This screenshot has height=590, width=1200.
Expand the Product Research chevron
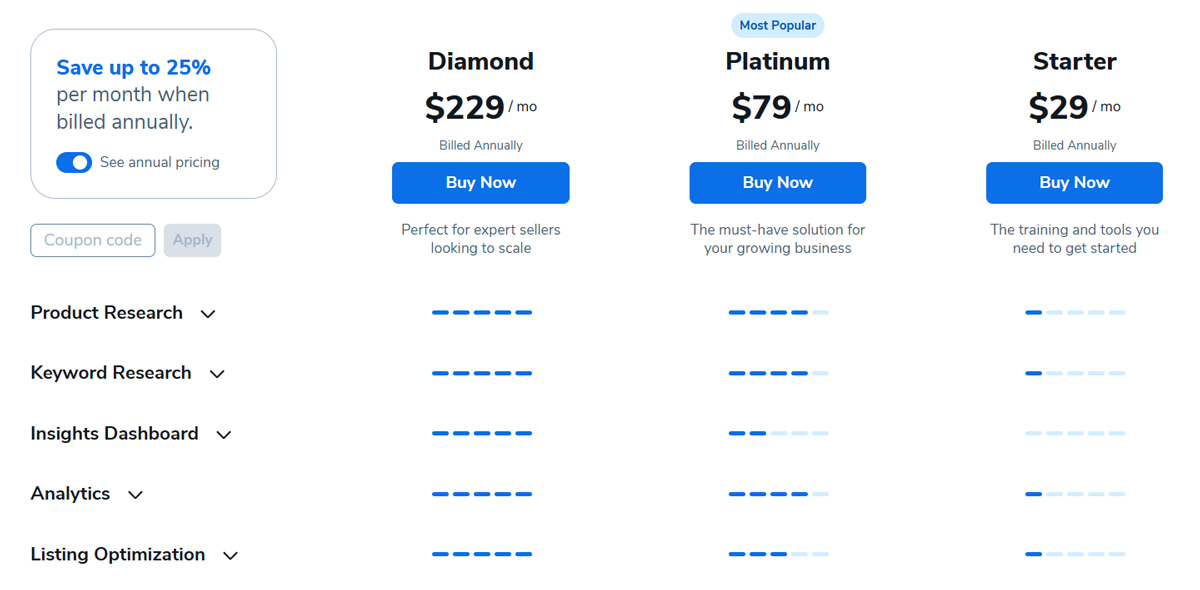pos(208,314)
